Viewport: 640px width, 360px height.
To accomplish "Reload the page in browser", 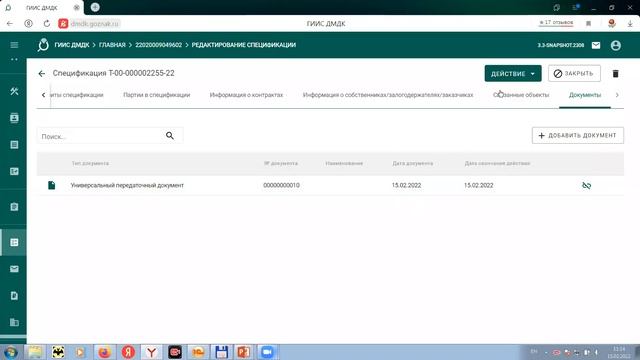I will (47, 24).
